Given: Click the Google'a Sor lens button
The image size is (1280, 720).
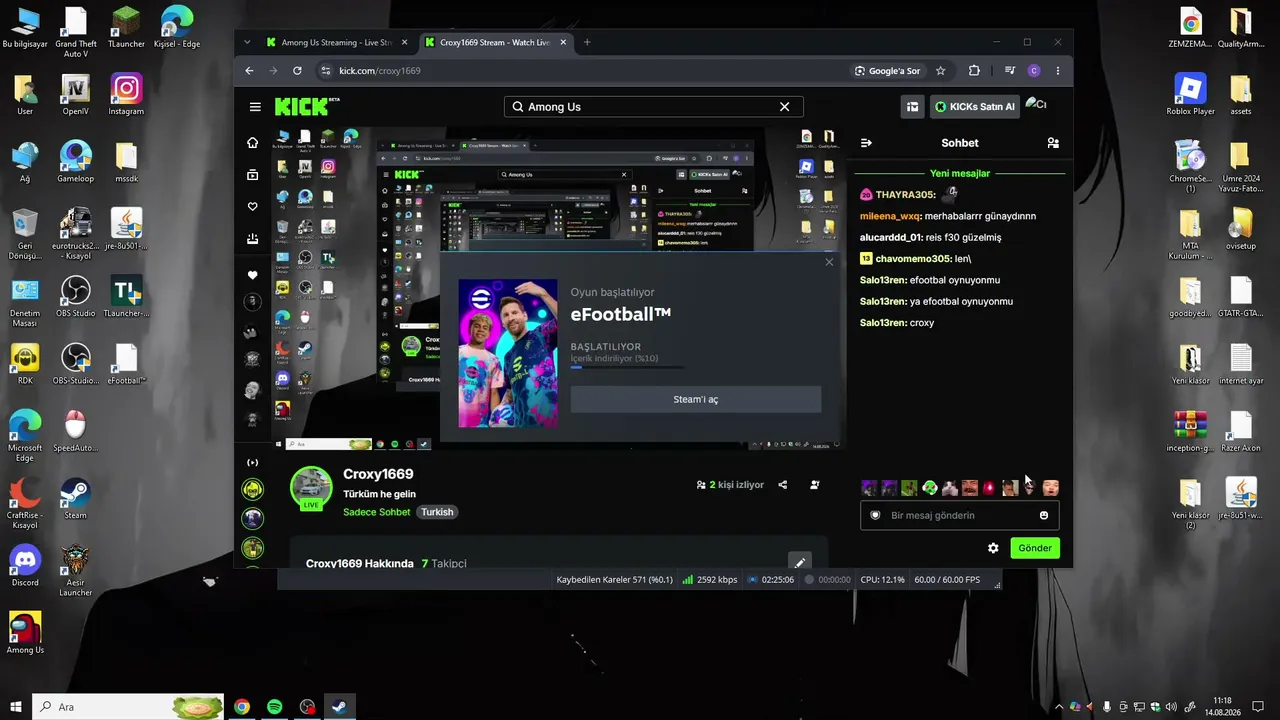Looking at the screenshot, I should point(887,71).
